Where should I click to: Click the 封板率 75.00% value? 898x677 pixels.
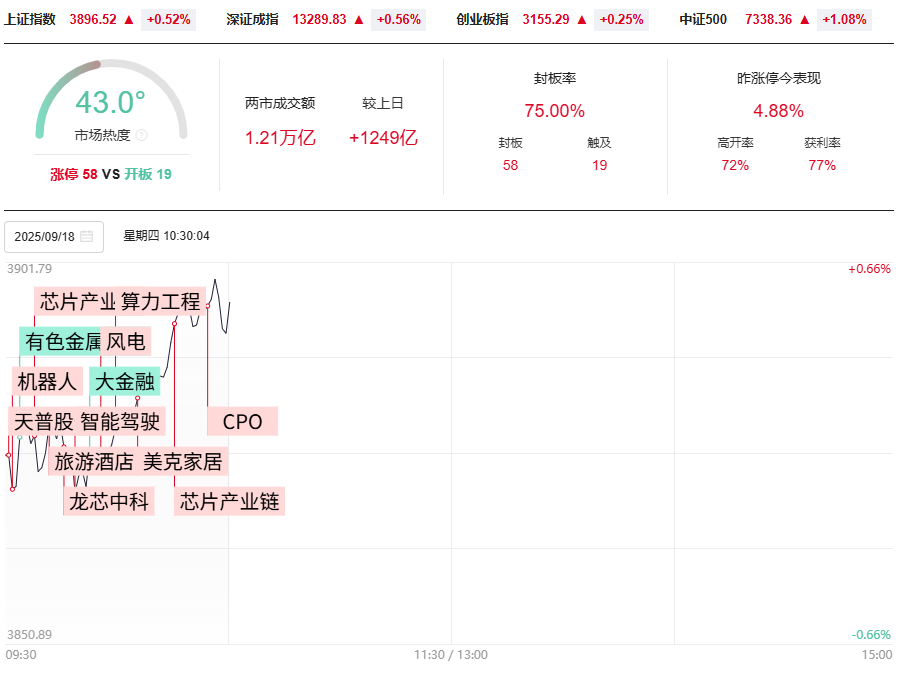[554, 111]
